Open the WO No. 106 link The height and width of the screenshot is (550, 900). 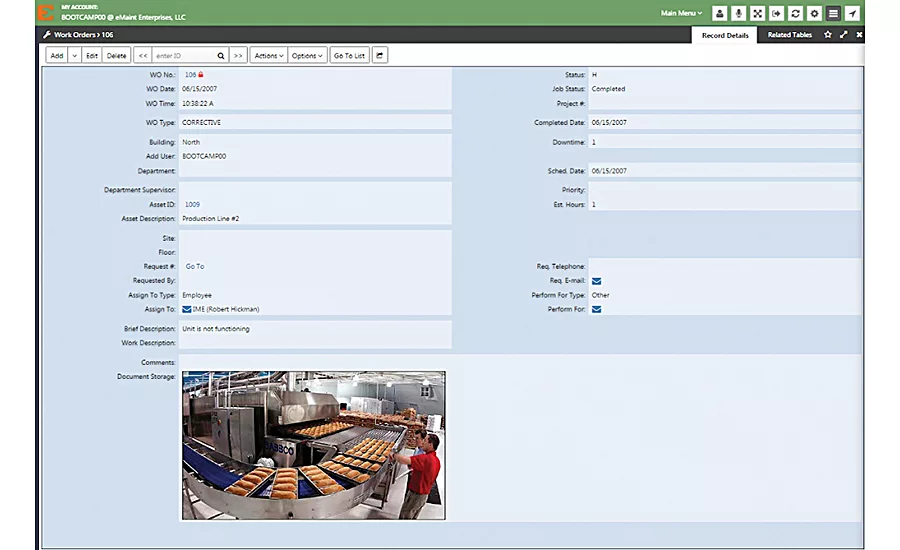point(191,75)
